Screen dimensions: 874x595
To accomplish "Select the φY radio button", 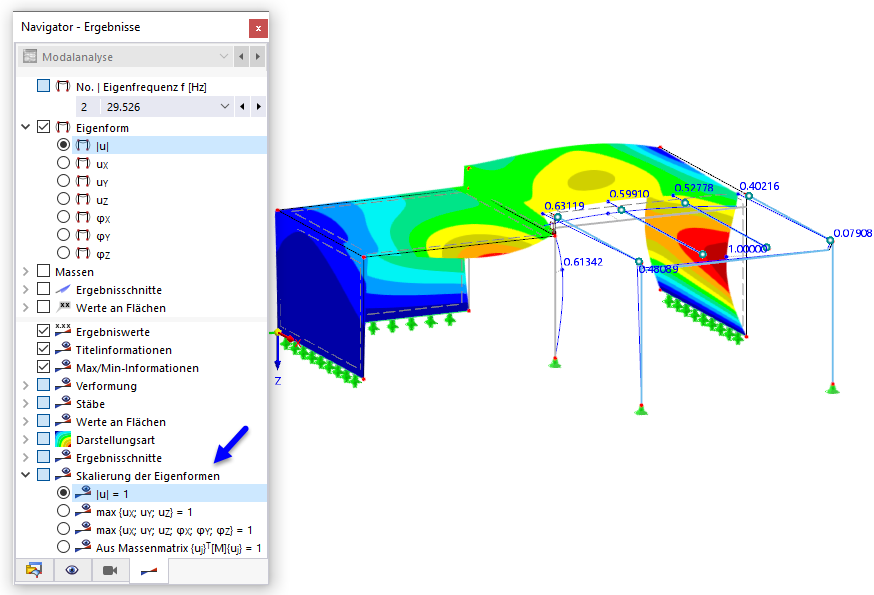I will pyautogui.click(x=64, y=235).
